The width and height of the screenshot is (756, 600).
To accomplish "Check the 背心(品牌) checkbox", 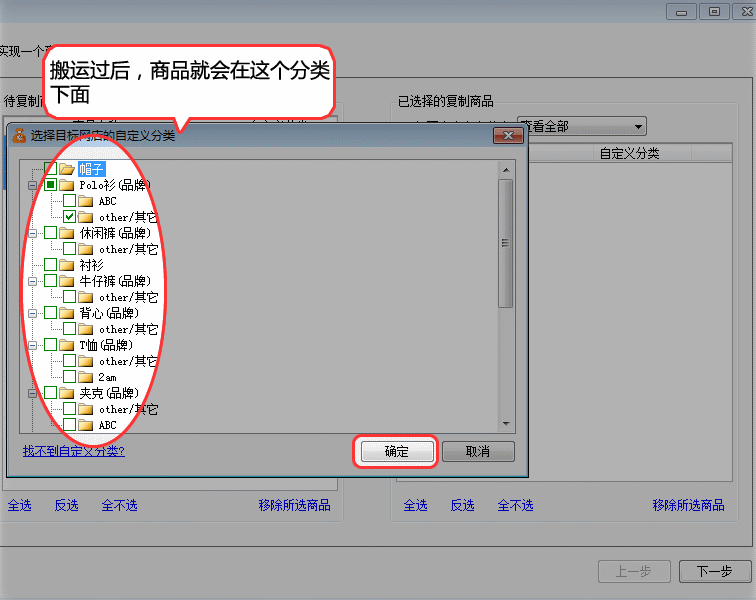I will pos(51,313).
